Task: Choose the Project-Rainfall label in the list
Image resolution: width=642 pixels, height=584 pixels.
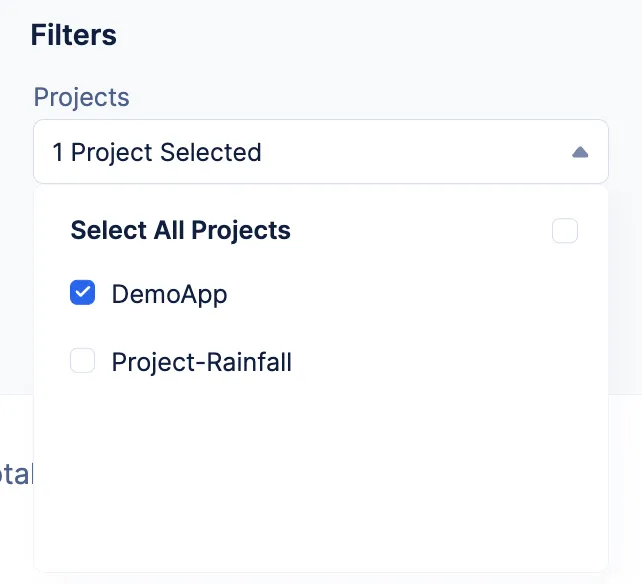Action: 201,362
